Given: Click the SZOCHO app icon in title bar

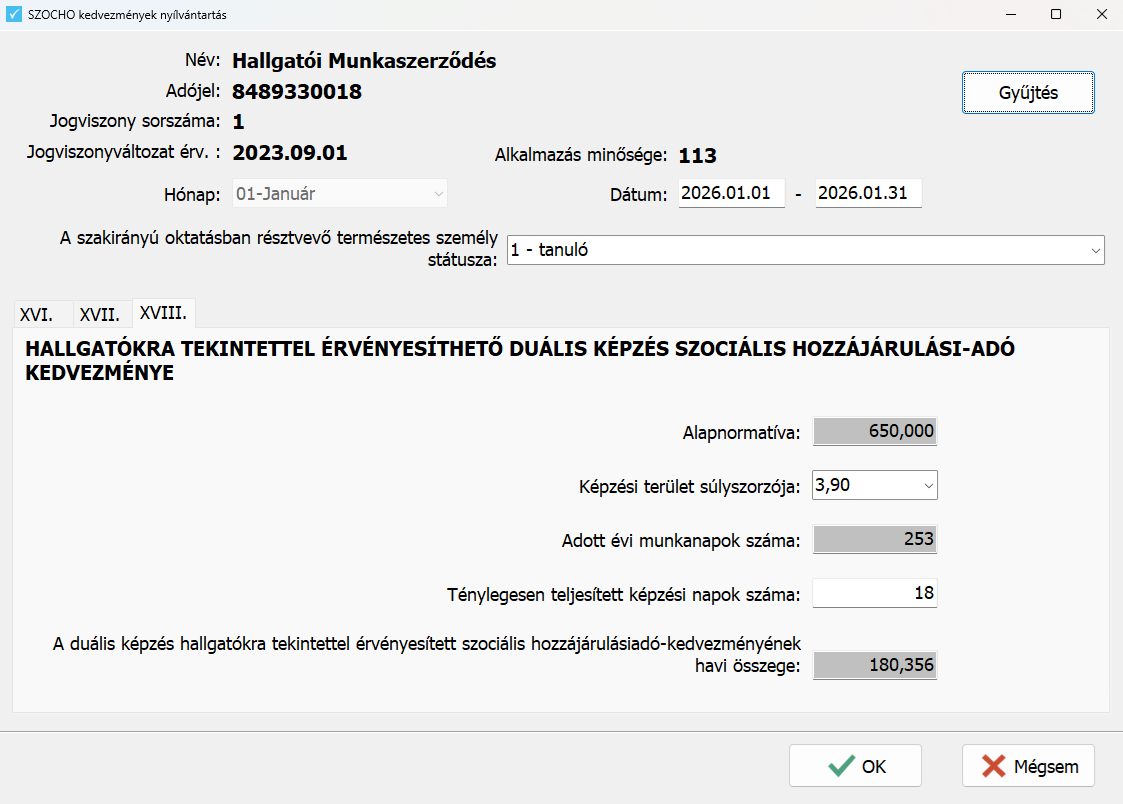Looking at the screenshot, I should [14, 15].
